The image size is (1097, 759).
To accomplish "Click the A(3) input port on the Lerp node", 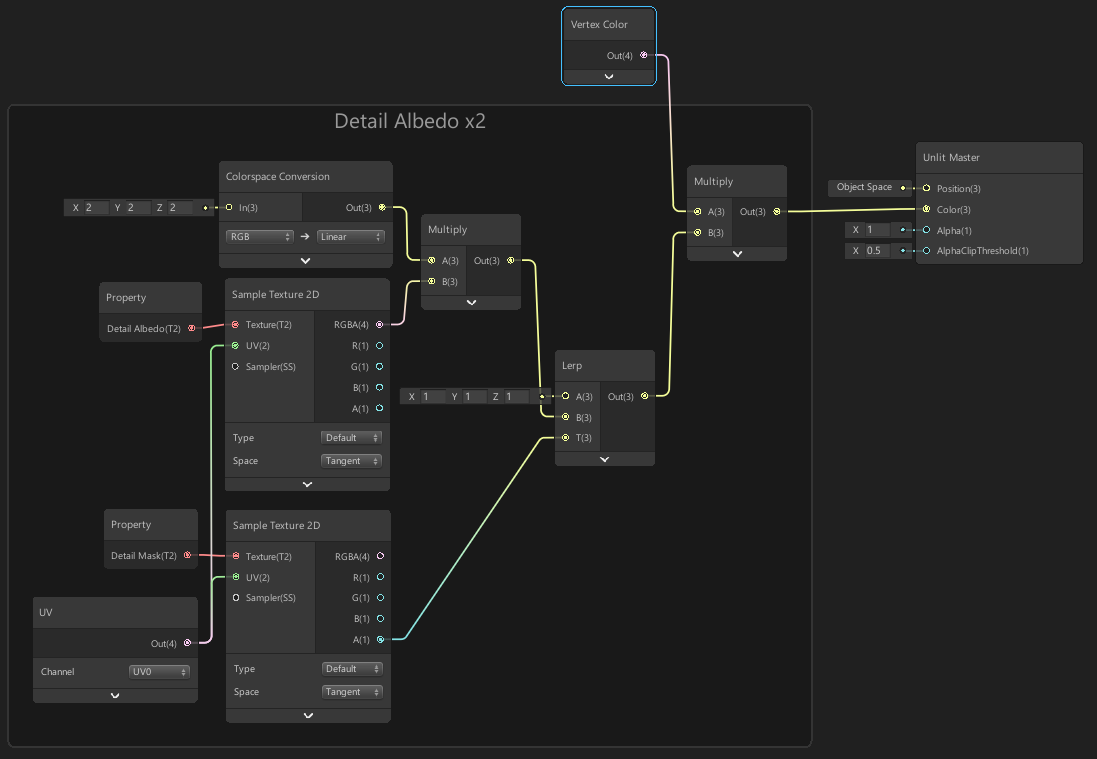I will click(566, 396).
